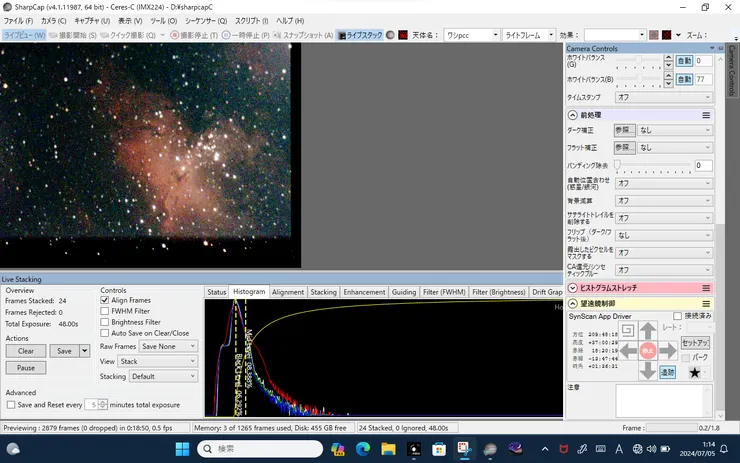Open the Raw Frames dropdown
Screen dimensions: 740x463
(x=168, y=346)
